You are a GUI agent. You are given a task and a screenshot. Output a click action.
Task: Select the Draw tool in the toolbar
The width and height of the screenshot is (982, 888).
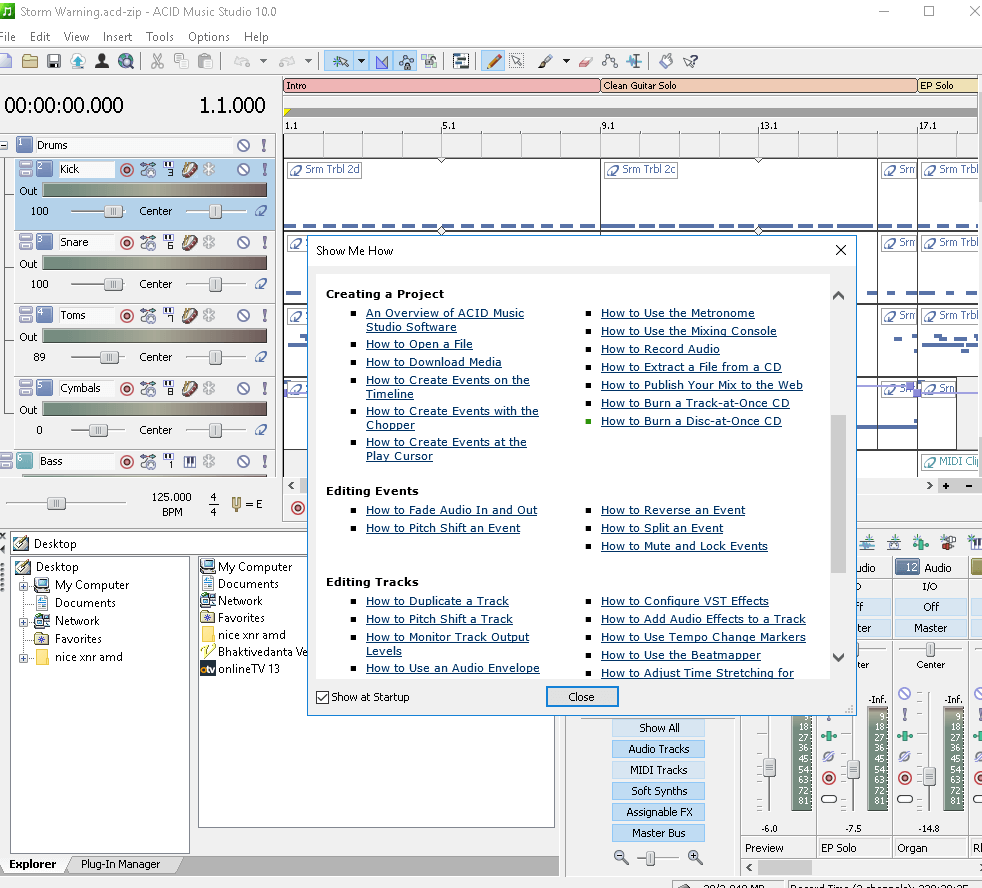click(493, 61)
